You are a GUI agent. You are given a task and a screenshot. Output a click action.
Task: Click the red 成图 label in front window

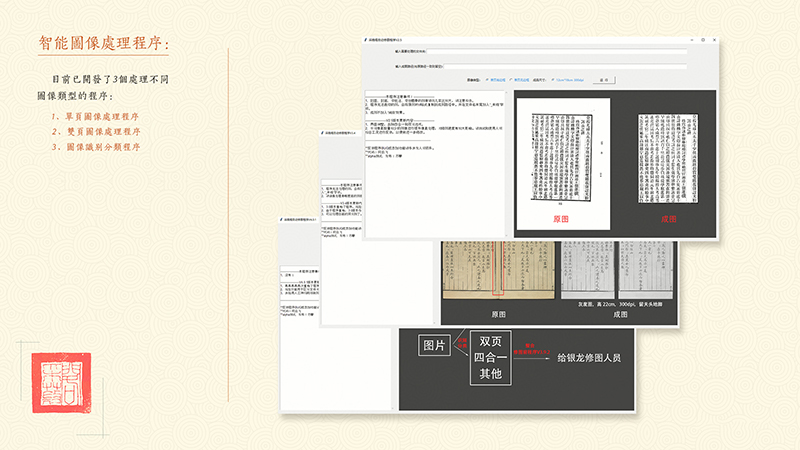(x=668, y=219)
